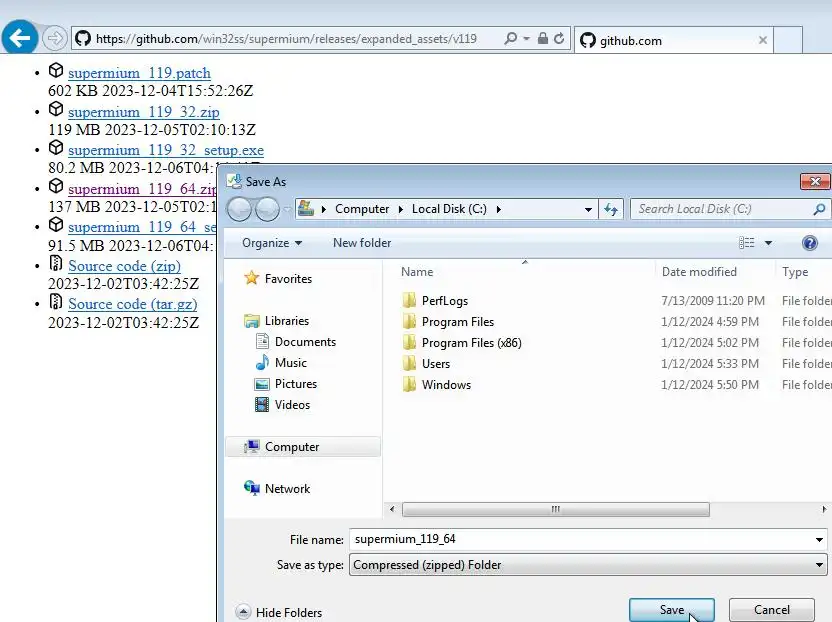Create a New folder
Screen dimensions: 832x622
click(362, 243)
